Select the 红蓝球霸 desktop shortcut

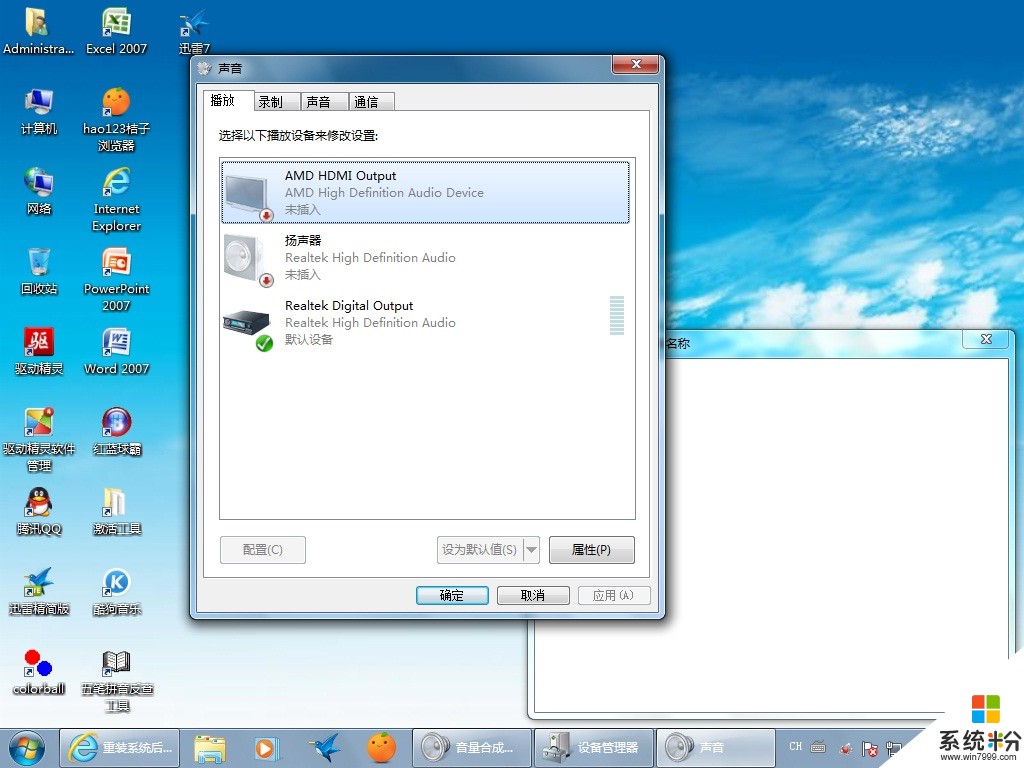[x=116, y=431]
